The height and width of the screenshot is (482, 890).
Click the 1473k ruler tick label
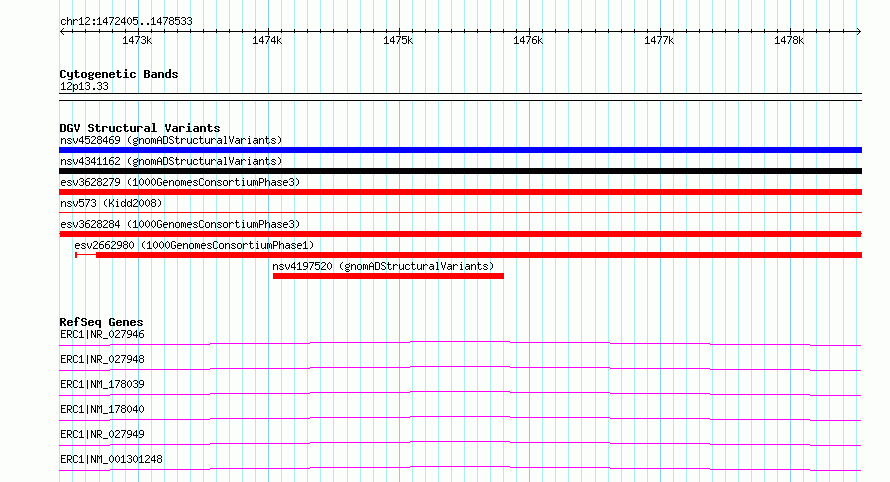(x=137, y=41)
